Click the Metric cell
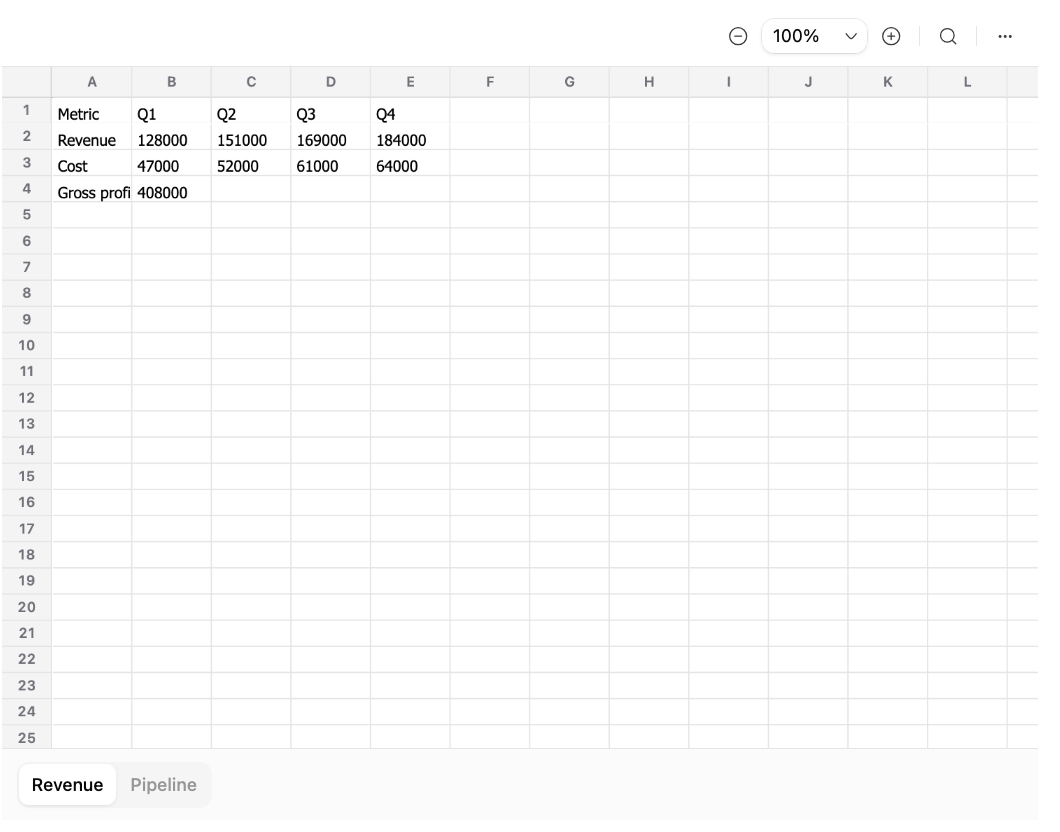The width and height of the screenshot is (1060, 832). coord(92,111)
